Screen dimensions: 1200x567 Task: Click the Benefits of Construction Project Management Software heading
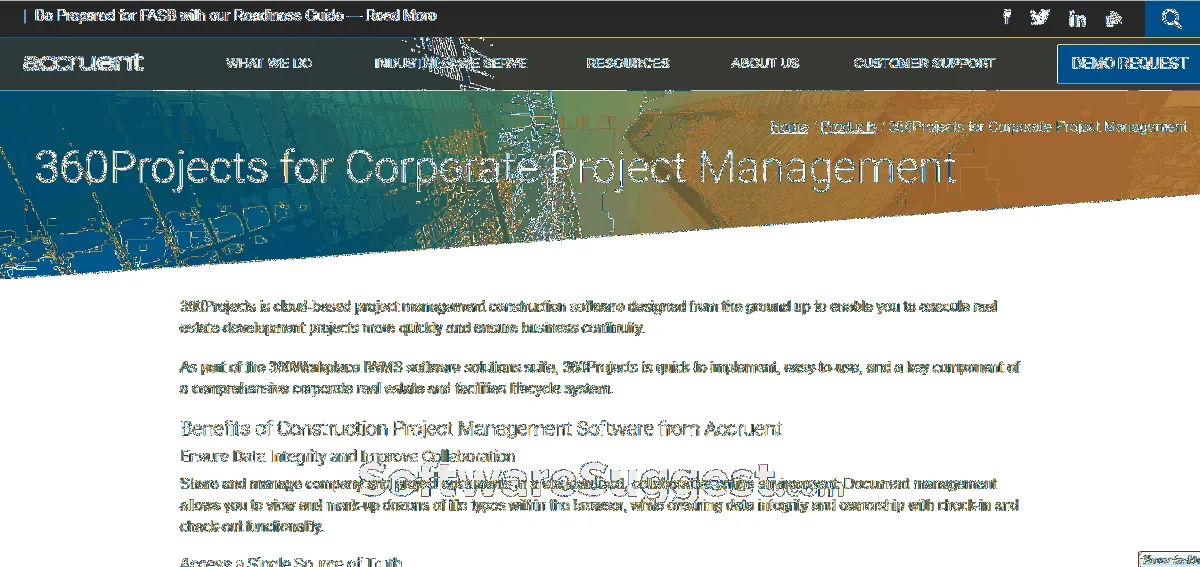[480, 429]
